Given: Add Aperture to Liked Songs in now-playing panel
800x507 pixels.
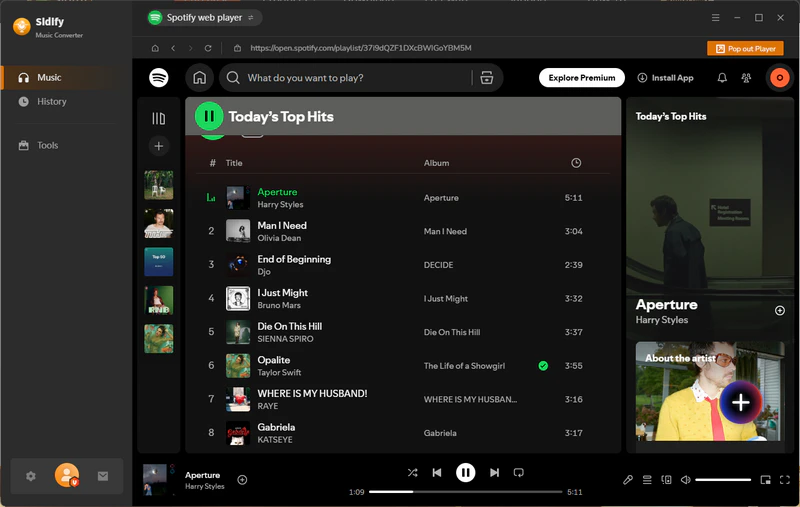Looking at the screenshot, I should click(780, 310).
